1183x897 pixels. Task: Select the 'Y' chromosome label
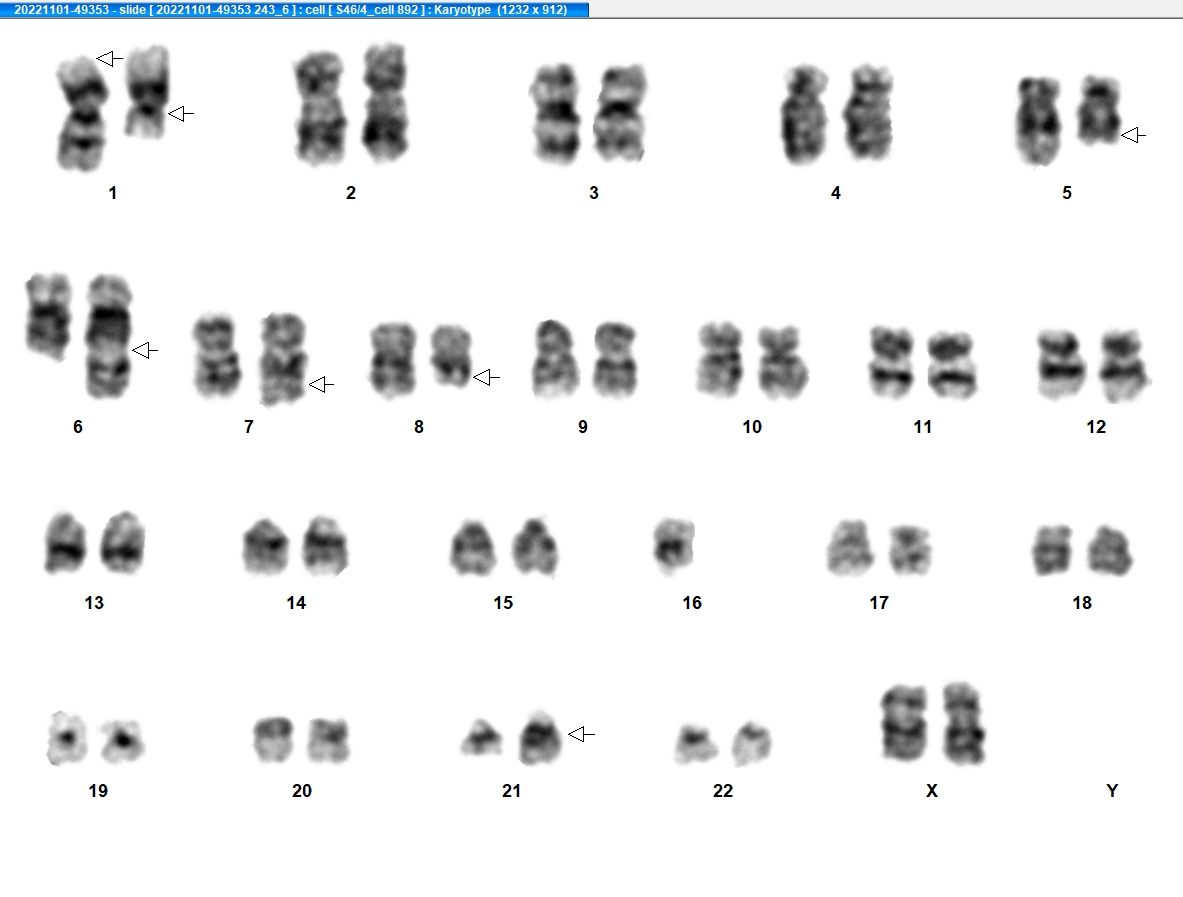click(x=1112, y=791)
